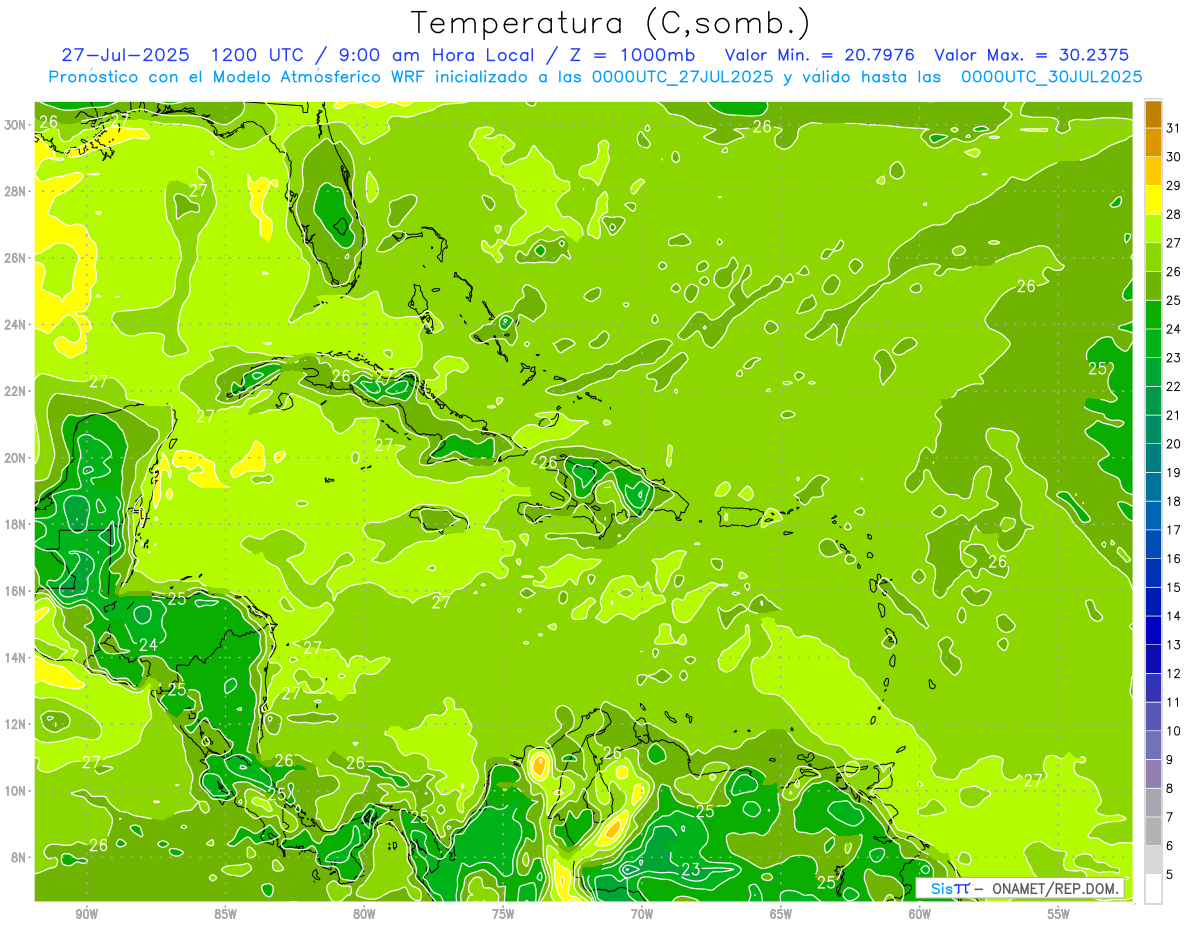Click the '75W' longitude axis label

click(503, 914)
